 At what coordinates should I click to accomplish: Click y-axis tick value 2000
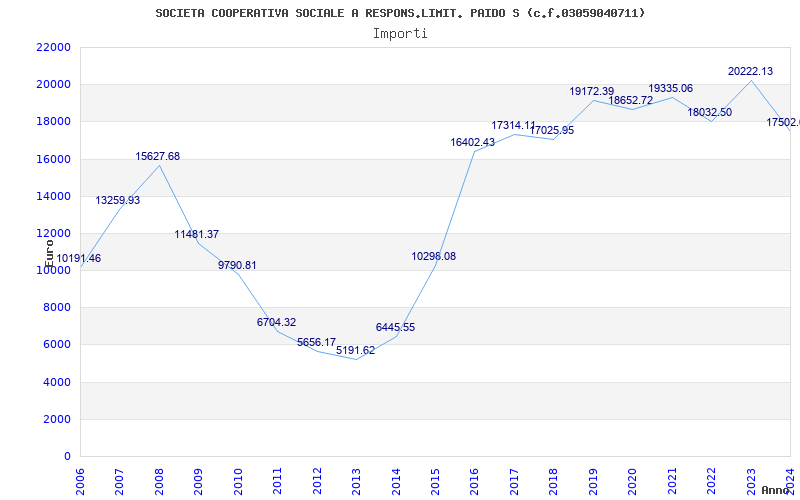[x=57, y=419]
